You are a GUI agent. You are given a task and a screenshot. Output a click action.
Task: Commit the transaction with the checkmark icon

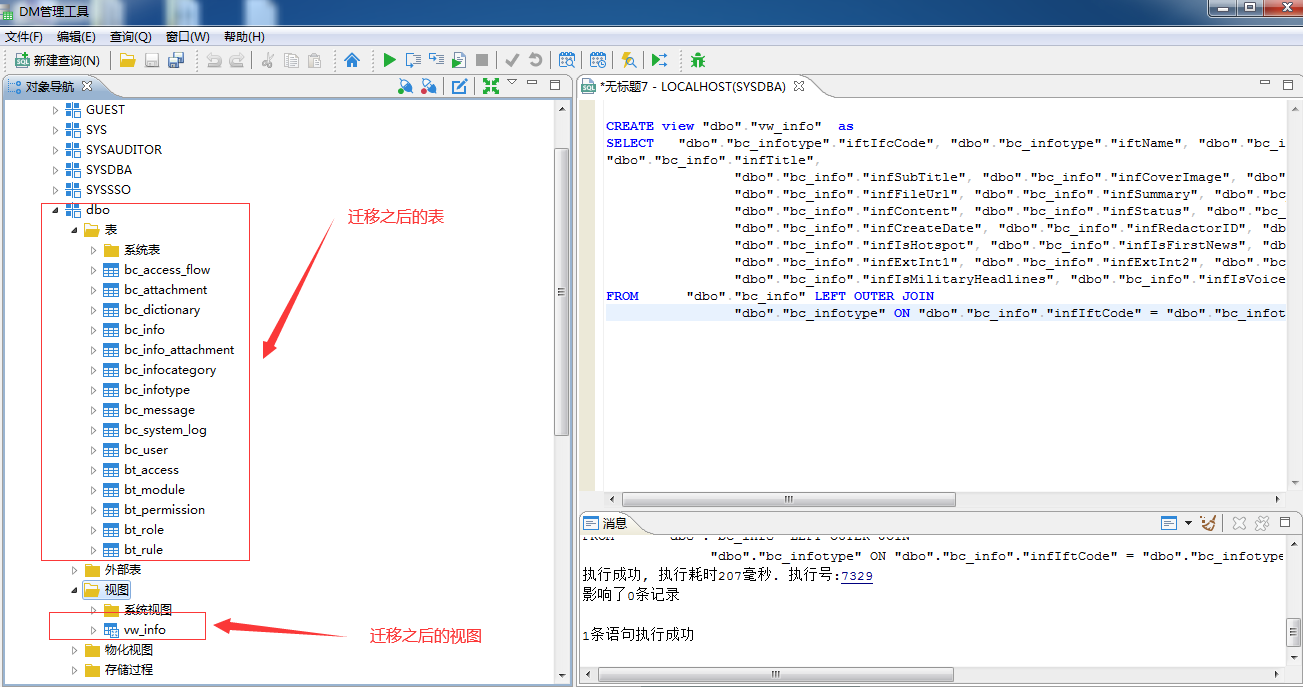(512, 60)
